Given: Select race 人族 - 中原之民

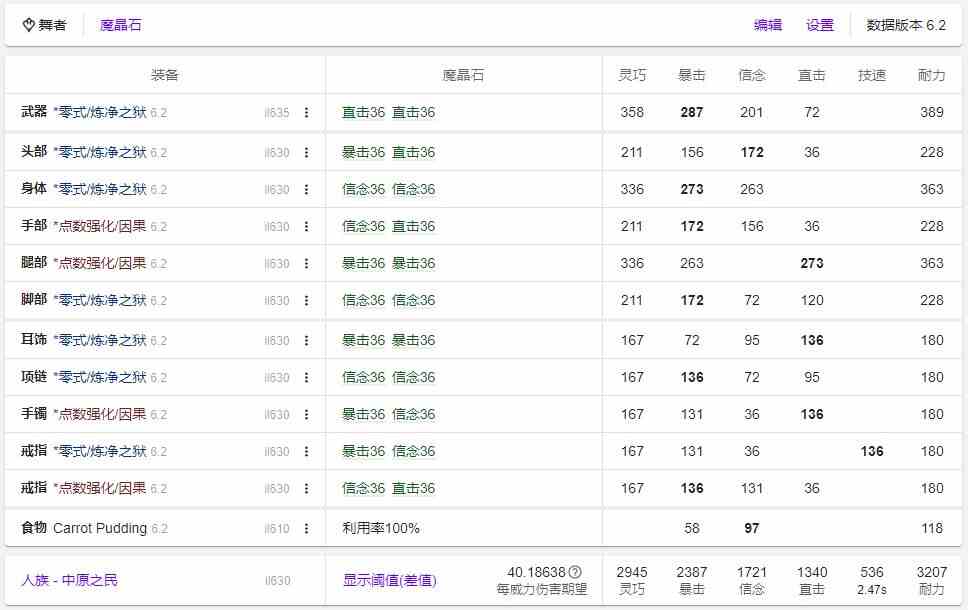Looking at the screenshot, I should pyautogui.click(x=69, y=580).
